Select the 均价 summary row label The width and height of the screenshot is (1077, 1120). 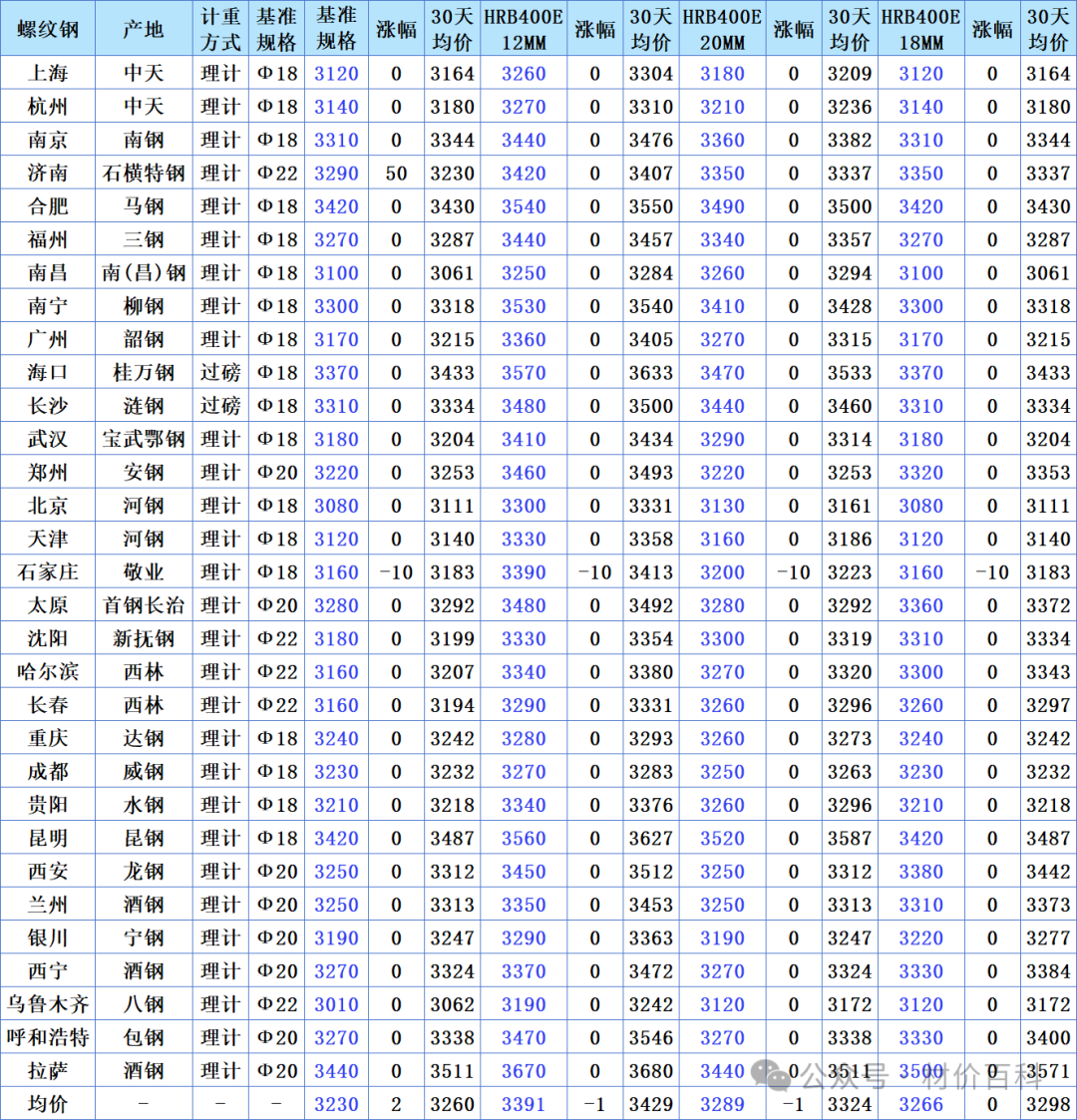(48, 1104)
